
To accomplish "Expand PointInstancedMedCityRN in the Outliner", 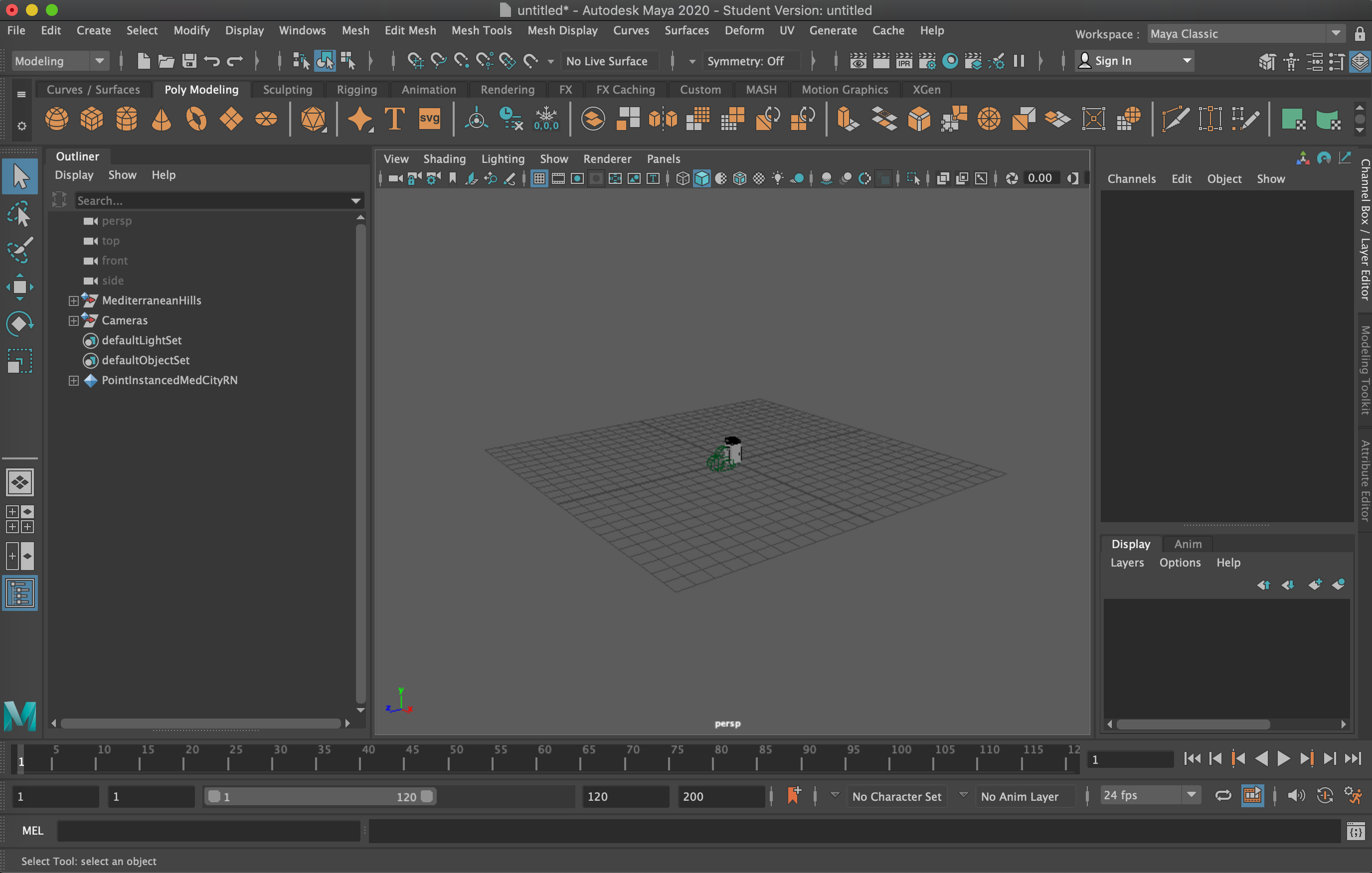I will click(x=73, y=380).
